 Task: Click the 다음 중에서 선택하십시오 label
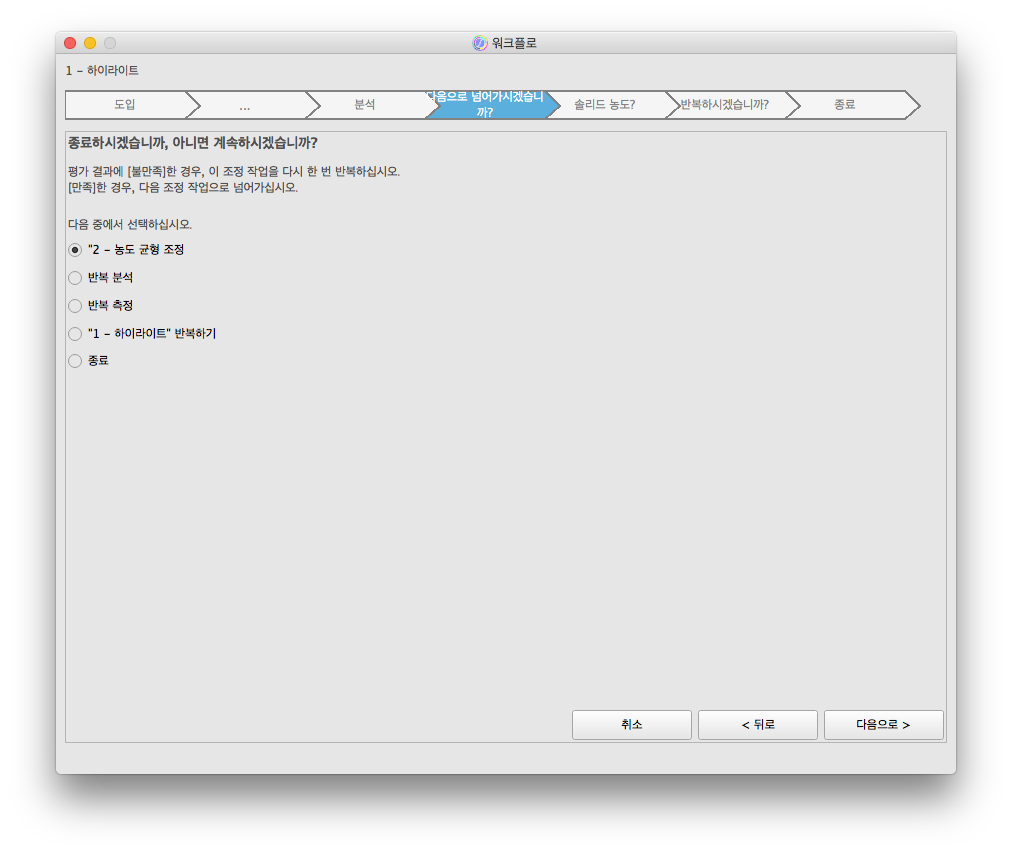(x=130, y=225)
